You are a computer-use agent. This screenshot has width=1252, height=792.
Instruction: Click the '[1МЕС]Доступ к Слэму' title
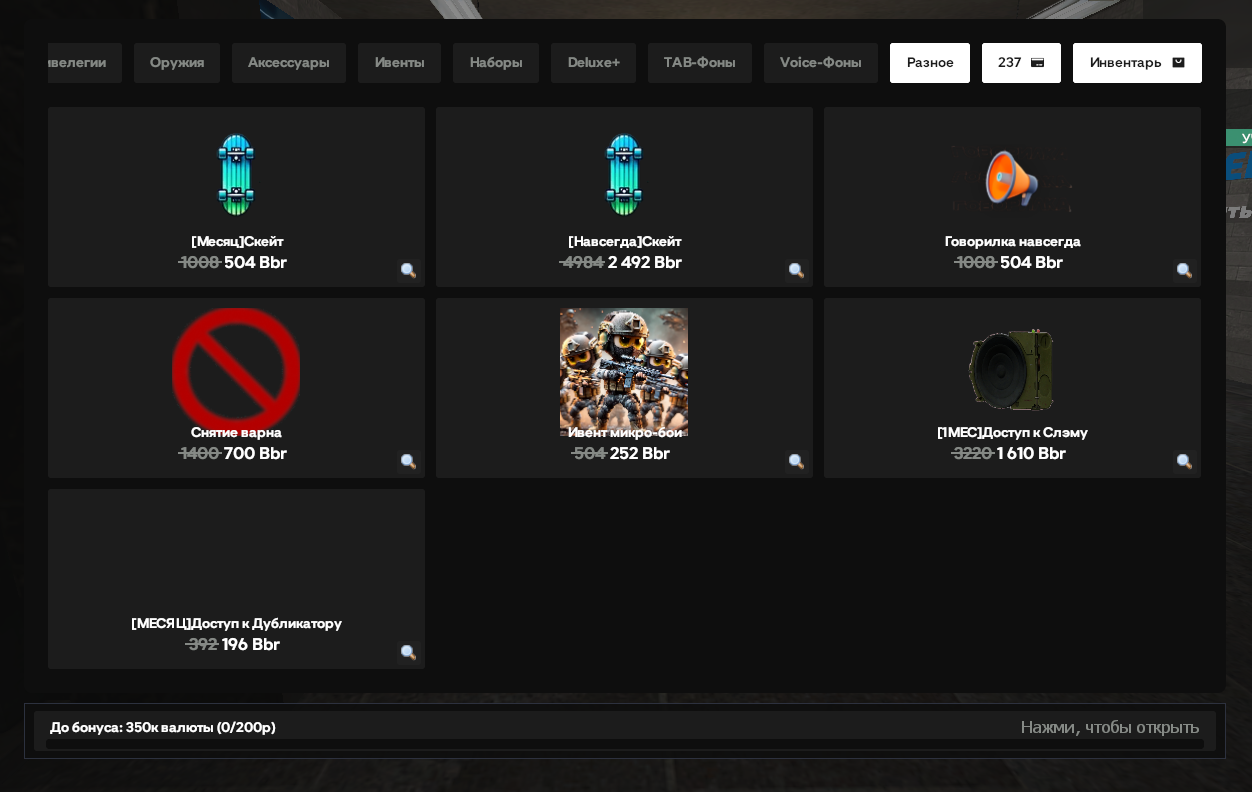click(1012, 432)
